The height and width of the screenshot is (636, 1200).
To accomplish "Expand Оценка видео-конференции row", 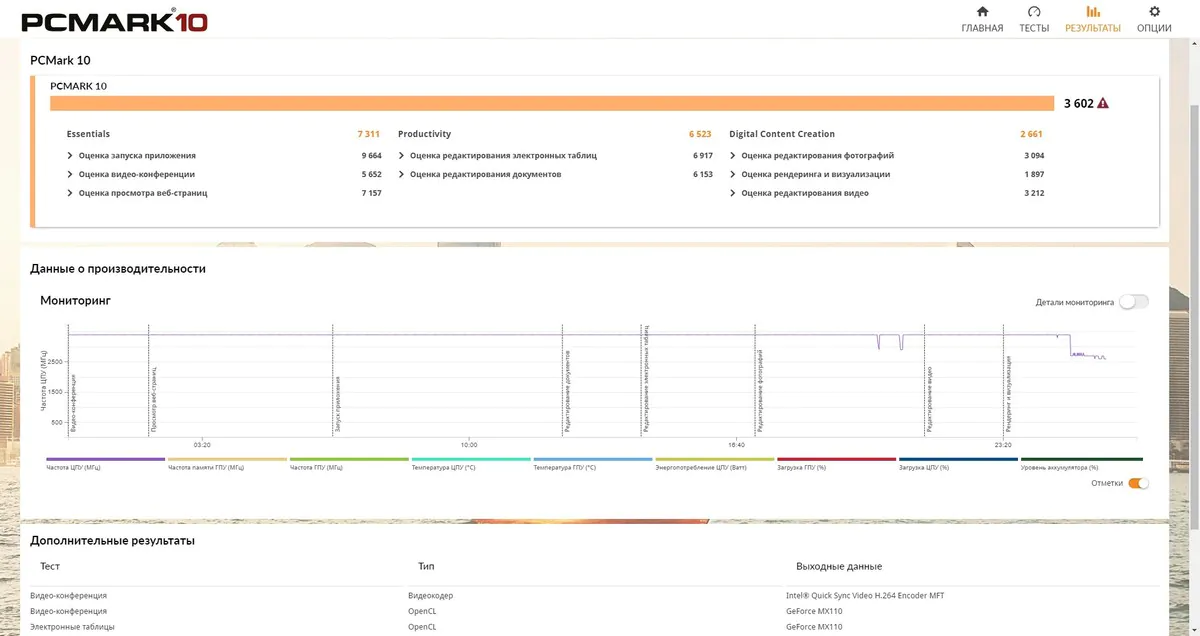I will (70, 174).
